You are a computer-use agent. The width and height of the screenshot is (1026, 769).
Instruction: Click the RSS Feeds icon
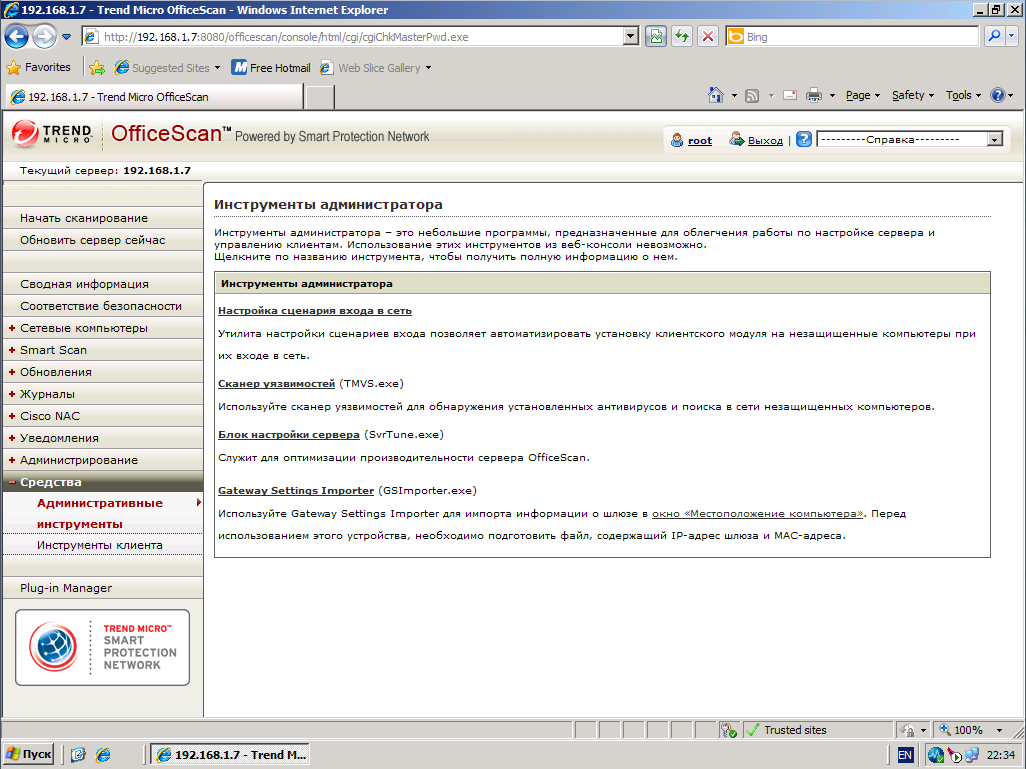(752, 96)
